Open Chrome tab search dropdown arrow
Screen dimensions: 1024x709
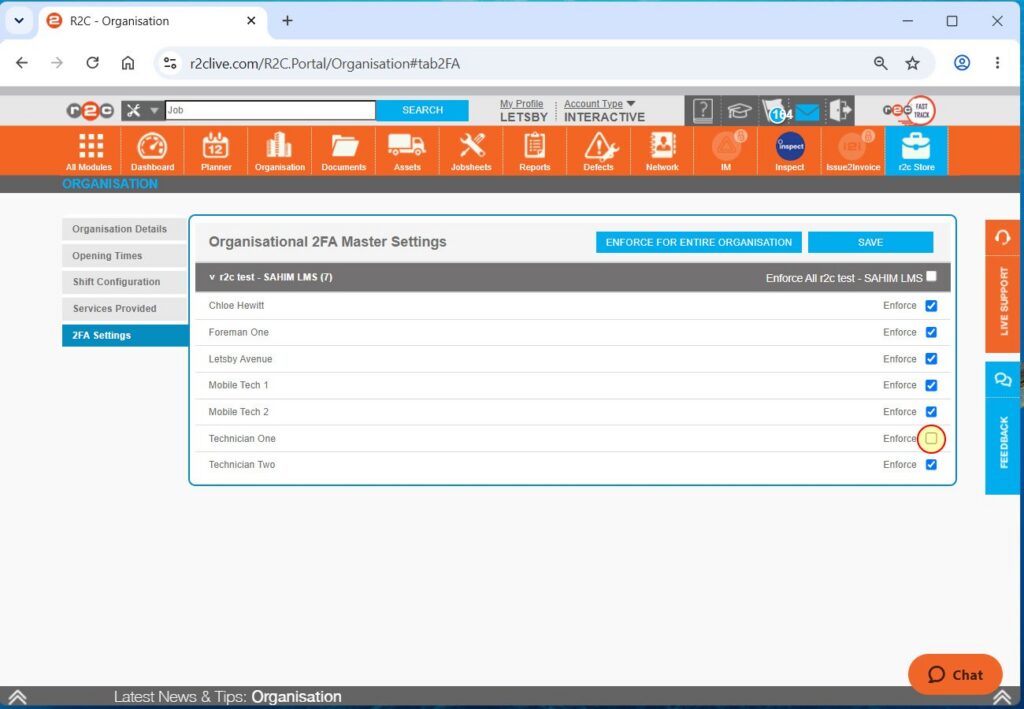19,20
